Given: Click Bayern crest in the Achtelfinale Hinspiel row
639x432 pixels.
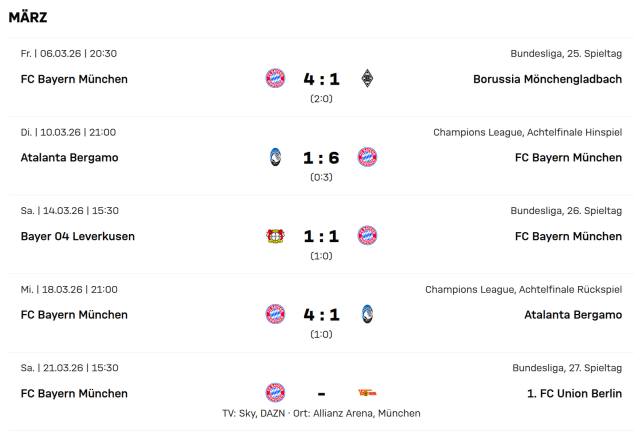Looking at the screenshot, I should [367, 157].
